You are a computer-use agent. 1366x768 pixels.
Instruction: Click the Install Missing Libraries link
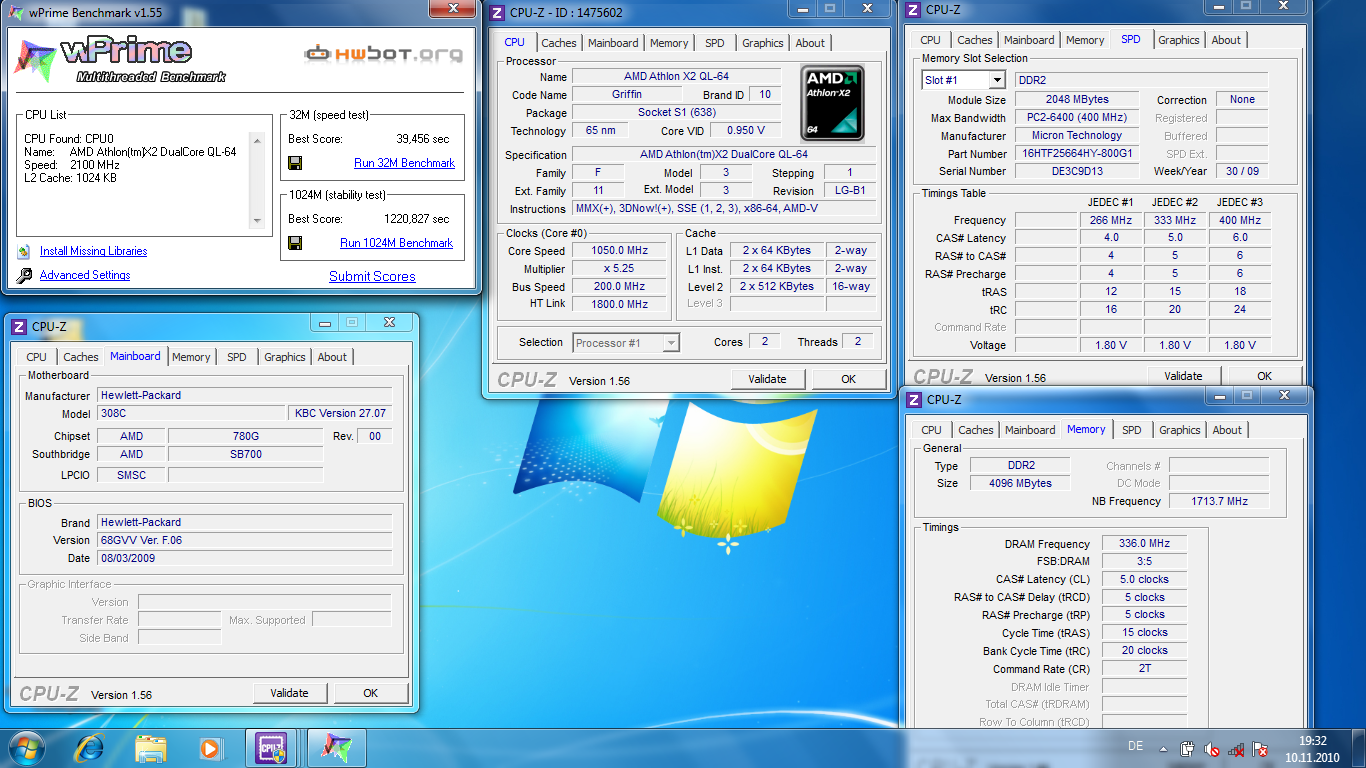point(93,251)
